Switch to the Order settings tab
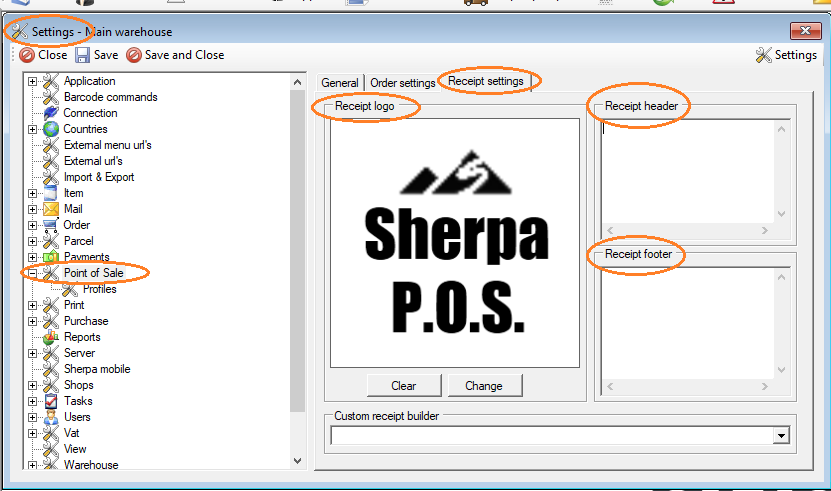Image resolution: width=831 pixels, height=491 pixels. pyautogui.click(x=403, y=83)
